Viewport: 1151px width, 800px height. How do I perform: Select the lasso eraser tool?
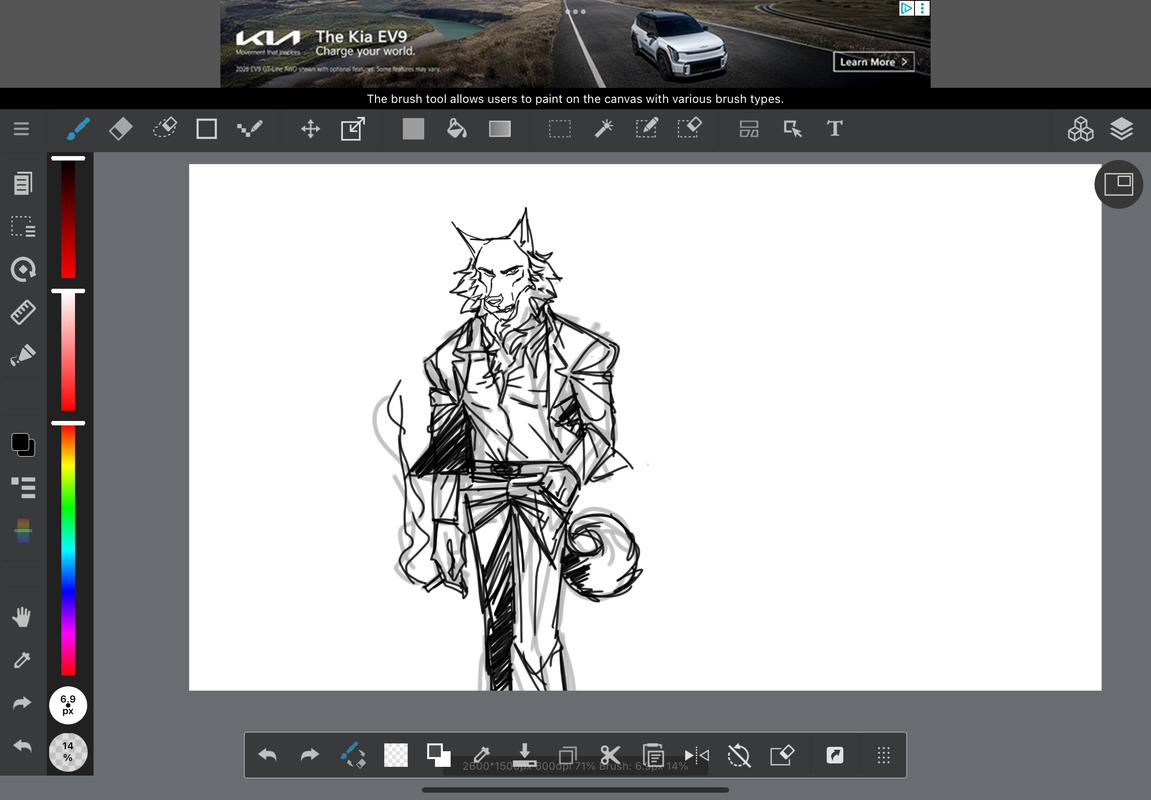164,128
